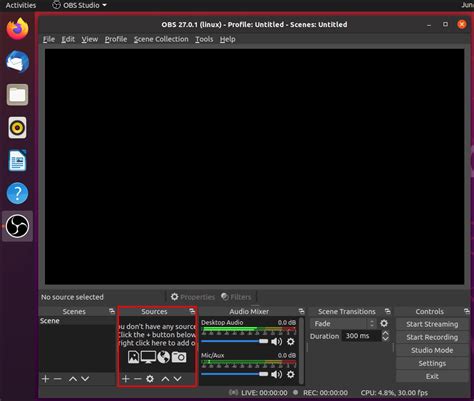Click the image source icon in Sources
The image size is (474, 401).
(133, 357)
